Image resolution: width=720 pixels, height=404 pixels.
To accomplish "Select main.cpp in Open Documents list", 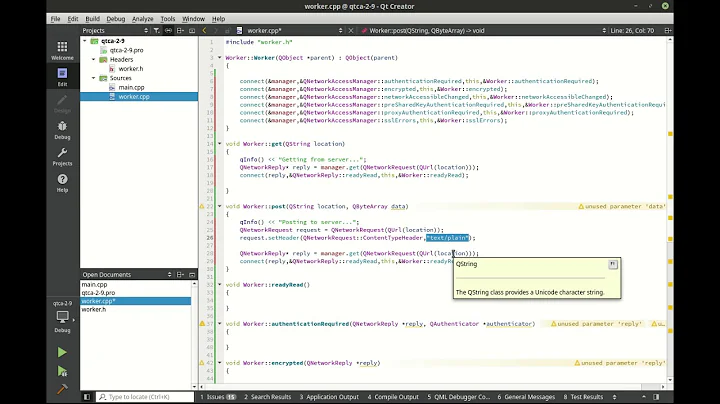I will point(94,285).
